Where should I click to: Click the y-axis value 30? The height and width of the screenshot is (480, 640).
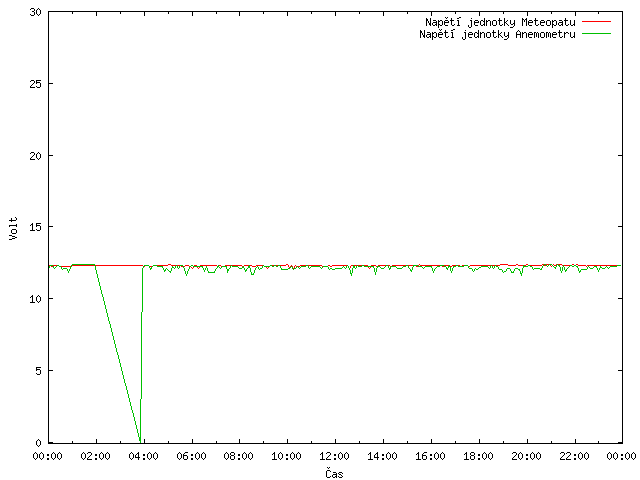pos(36,12)
